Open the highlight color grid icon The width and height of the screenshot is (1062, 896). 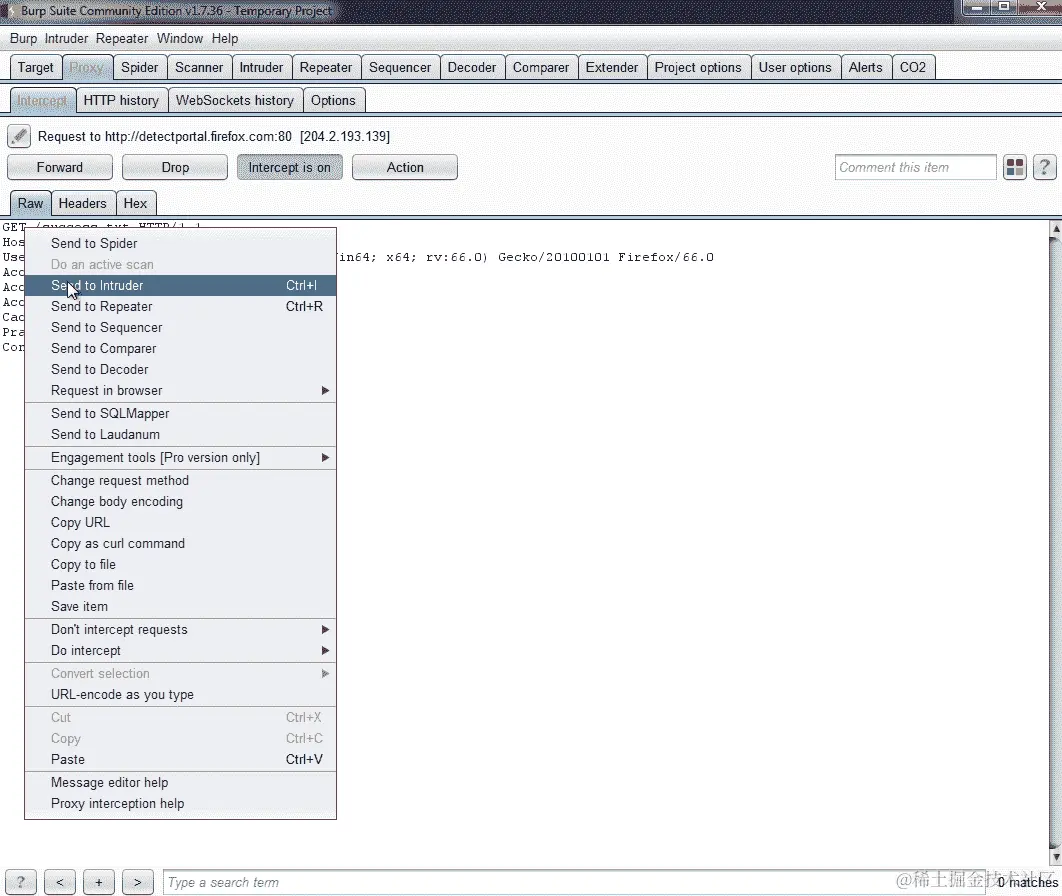coord(1015,167)
